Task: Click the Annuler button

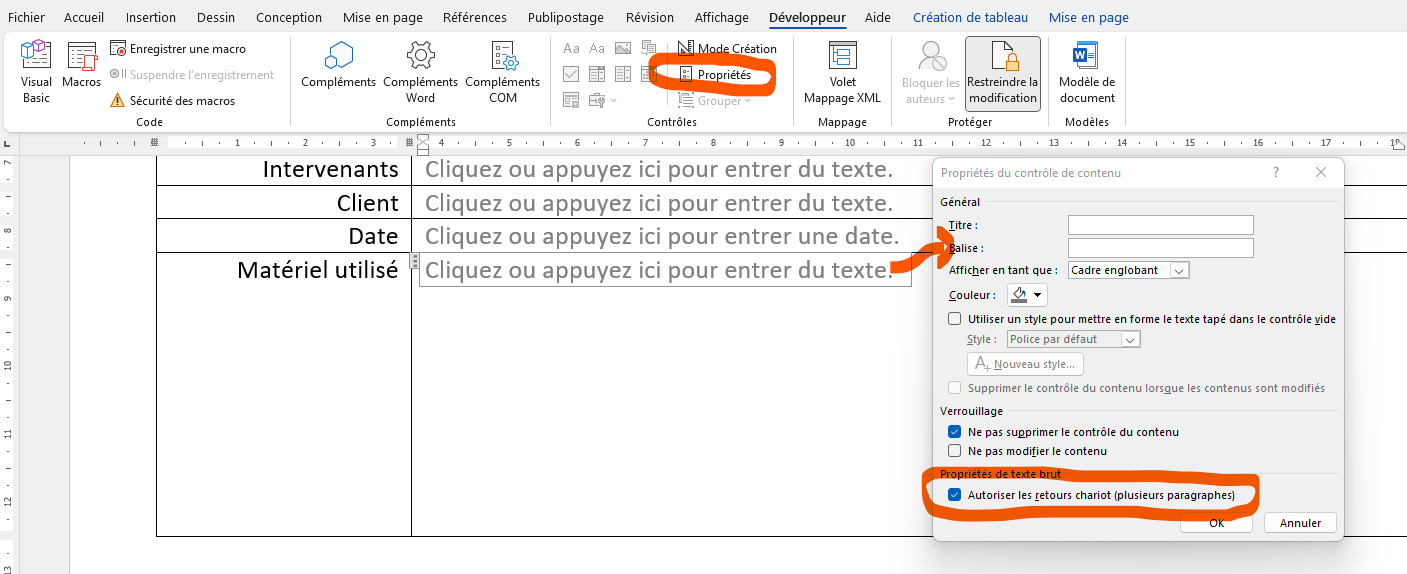Action: (x=1300, y=523)
